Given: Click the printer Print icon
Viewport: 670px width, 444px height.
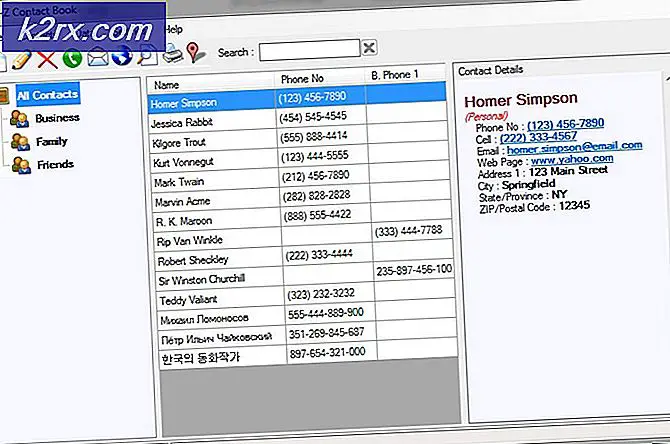Looking at the screenshot, I should pyautogui.click(x=173, y=54).
